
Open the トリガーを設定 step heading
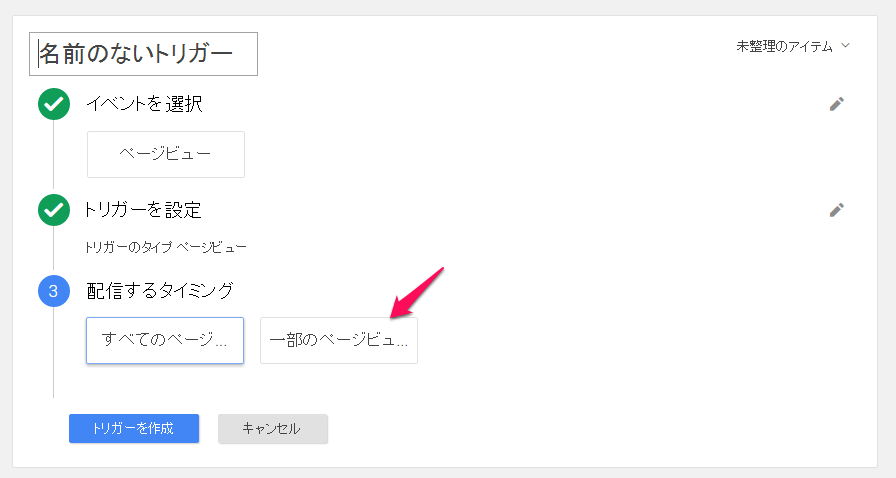[144, 210]
